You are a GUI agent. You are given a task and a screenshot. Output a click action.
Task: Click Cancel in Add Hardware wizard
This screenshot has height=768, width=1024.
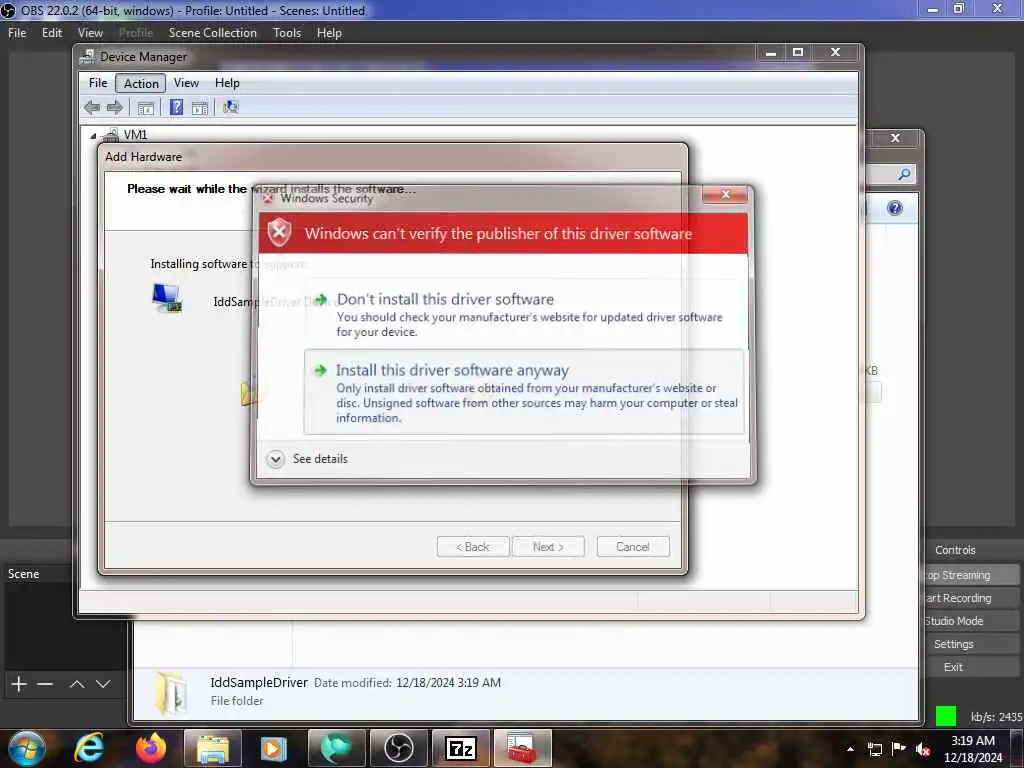pyautogui.click(x=633, y=547)
